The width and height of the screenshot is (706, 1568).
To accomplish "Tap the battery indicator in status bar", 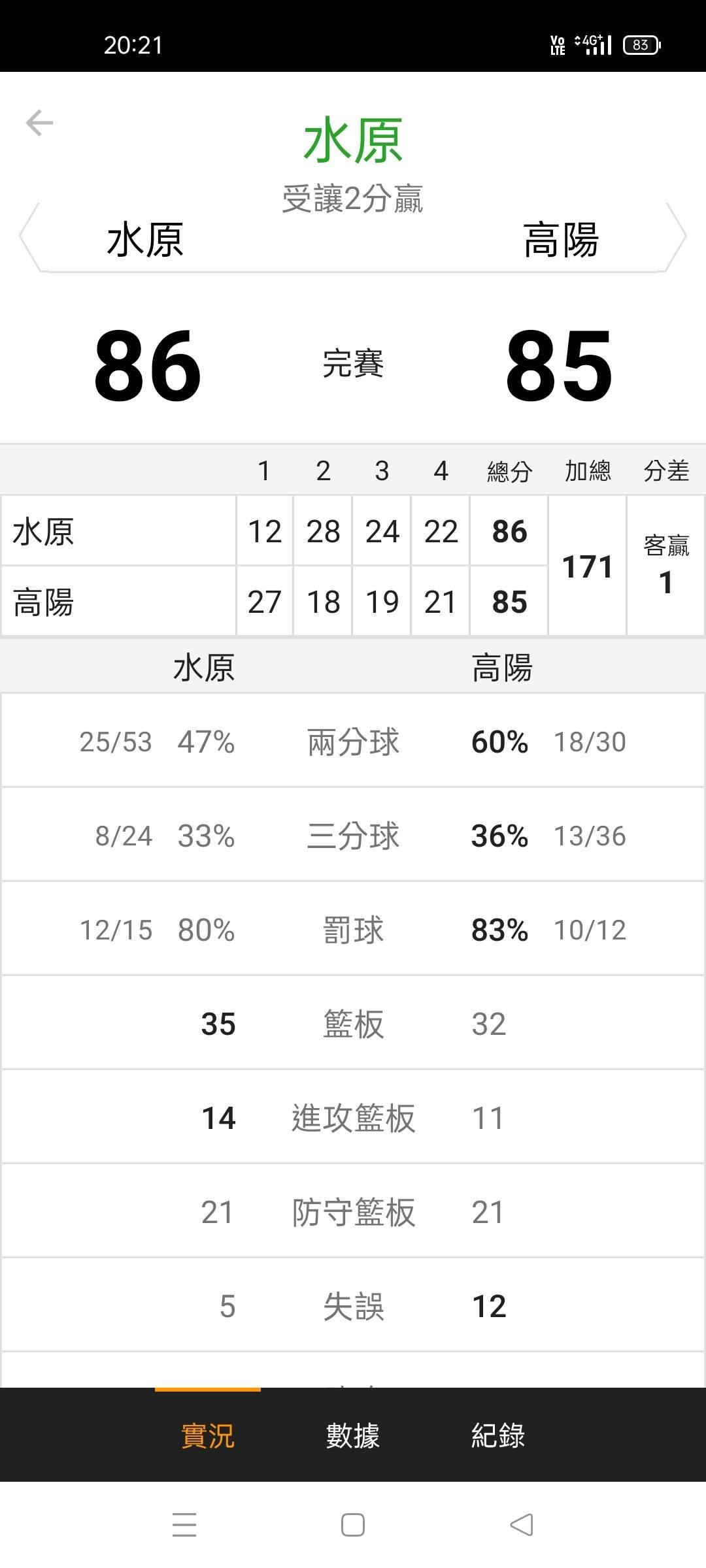I will [641, 44].
